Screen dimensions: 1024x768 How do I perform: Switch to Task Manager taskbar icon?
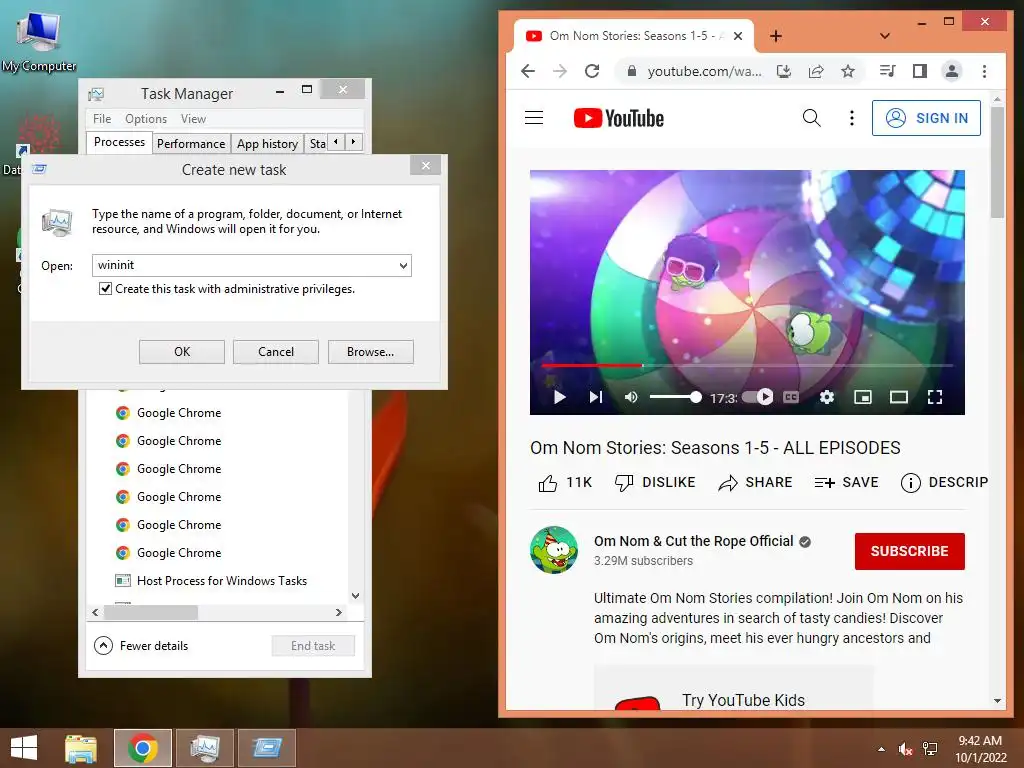(x=204, y=748)
